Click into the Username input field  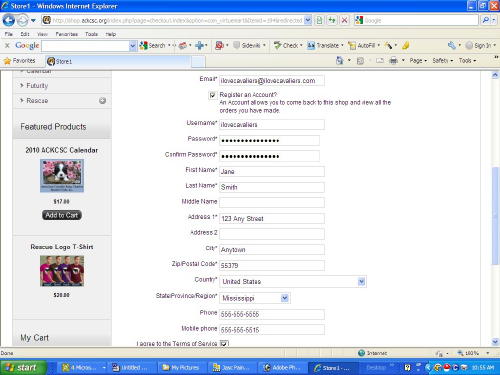(272, 125)
